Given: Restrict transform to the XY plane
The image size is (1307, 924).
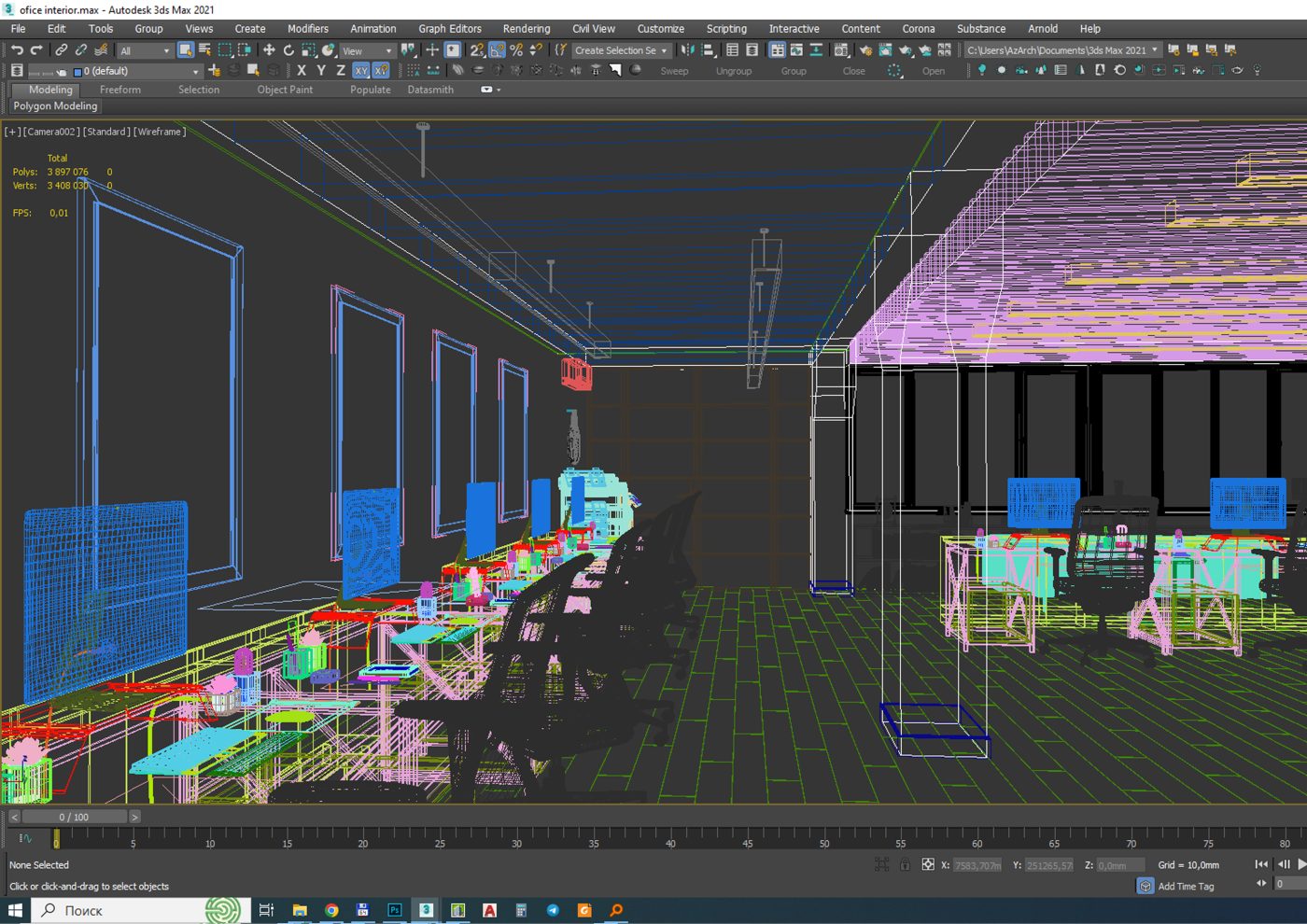Looking at the screenshot, I should tap(361, 71).
